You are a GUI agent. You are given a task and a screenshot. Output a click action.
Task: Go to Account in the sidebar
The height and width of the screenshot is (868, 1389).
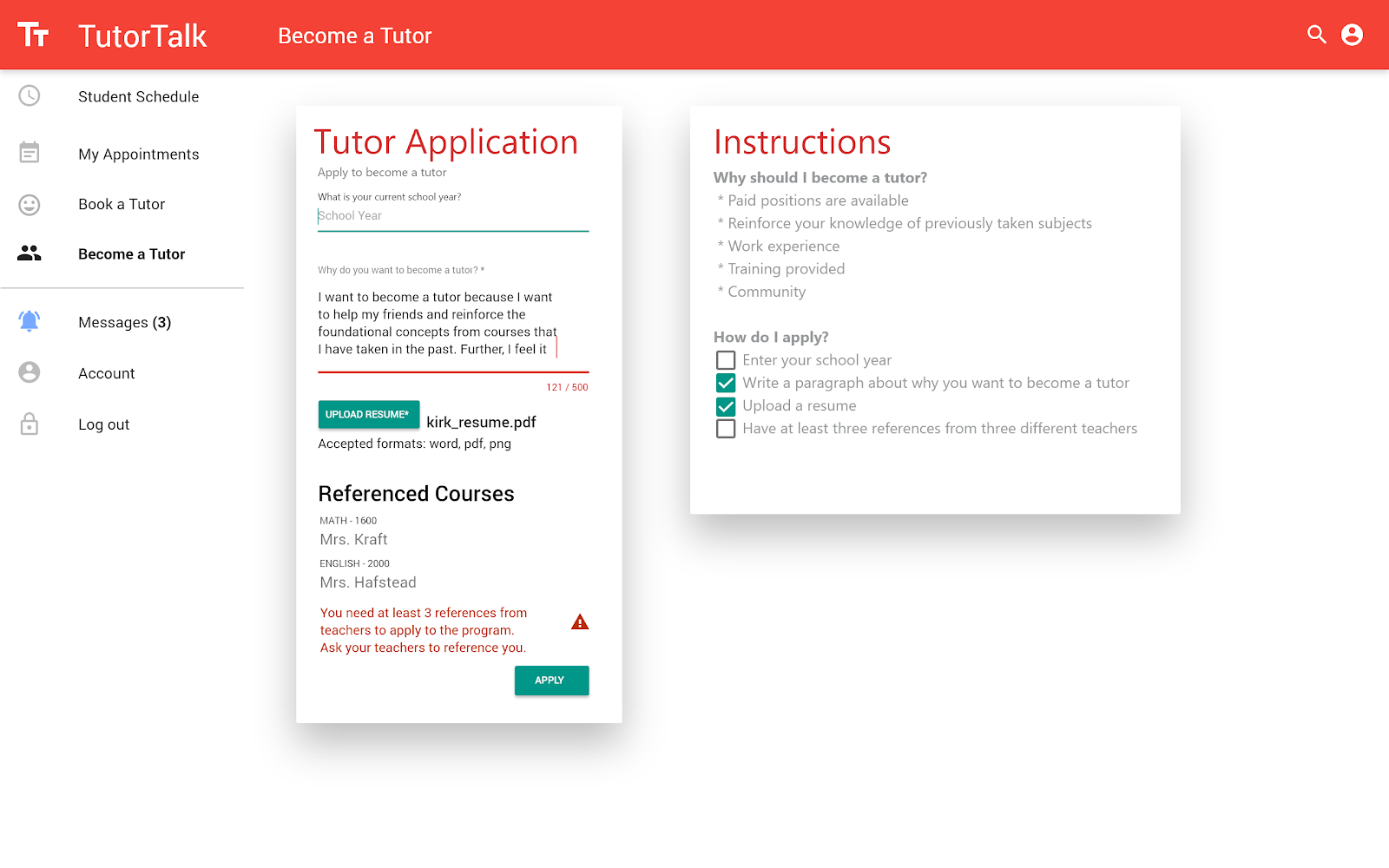point(106,373)
